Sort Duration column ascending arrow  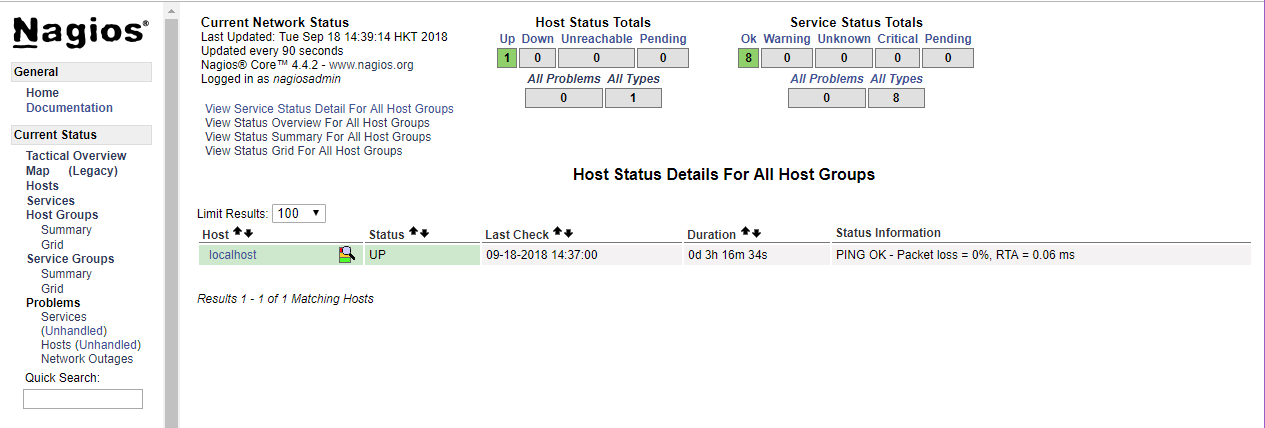[745, 233]
